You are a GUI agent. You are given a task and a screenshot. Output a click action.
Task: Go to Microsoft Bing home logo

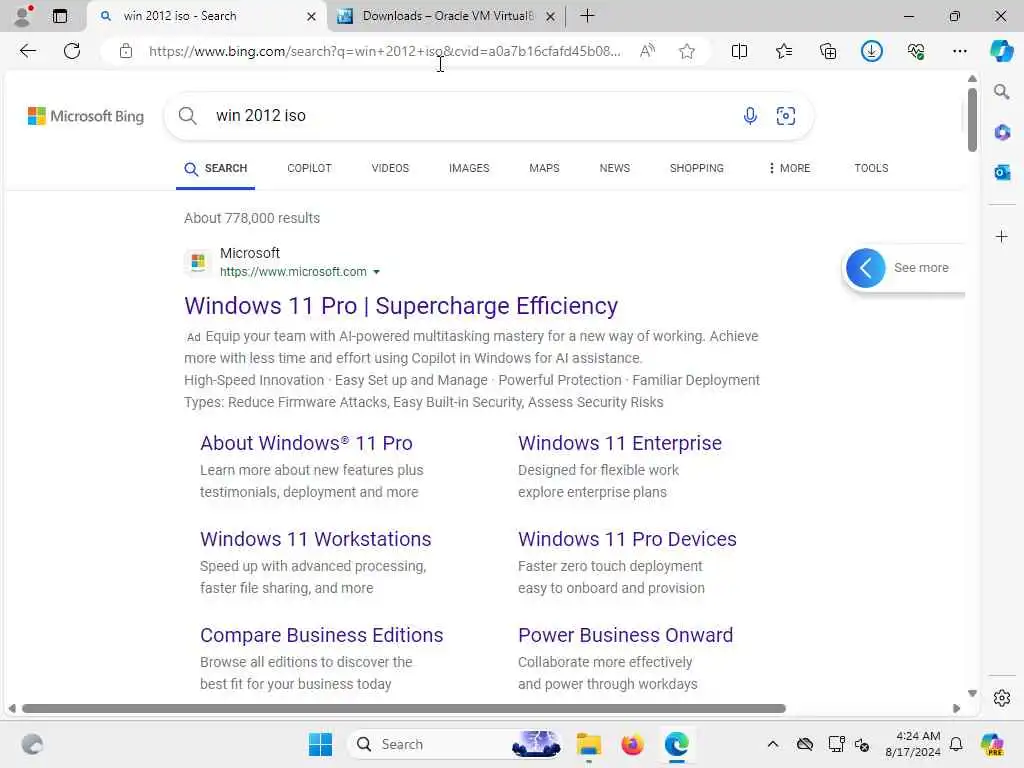click(86, 116)
